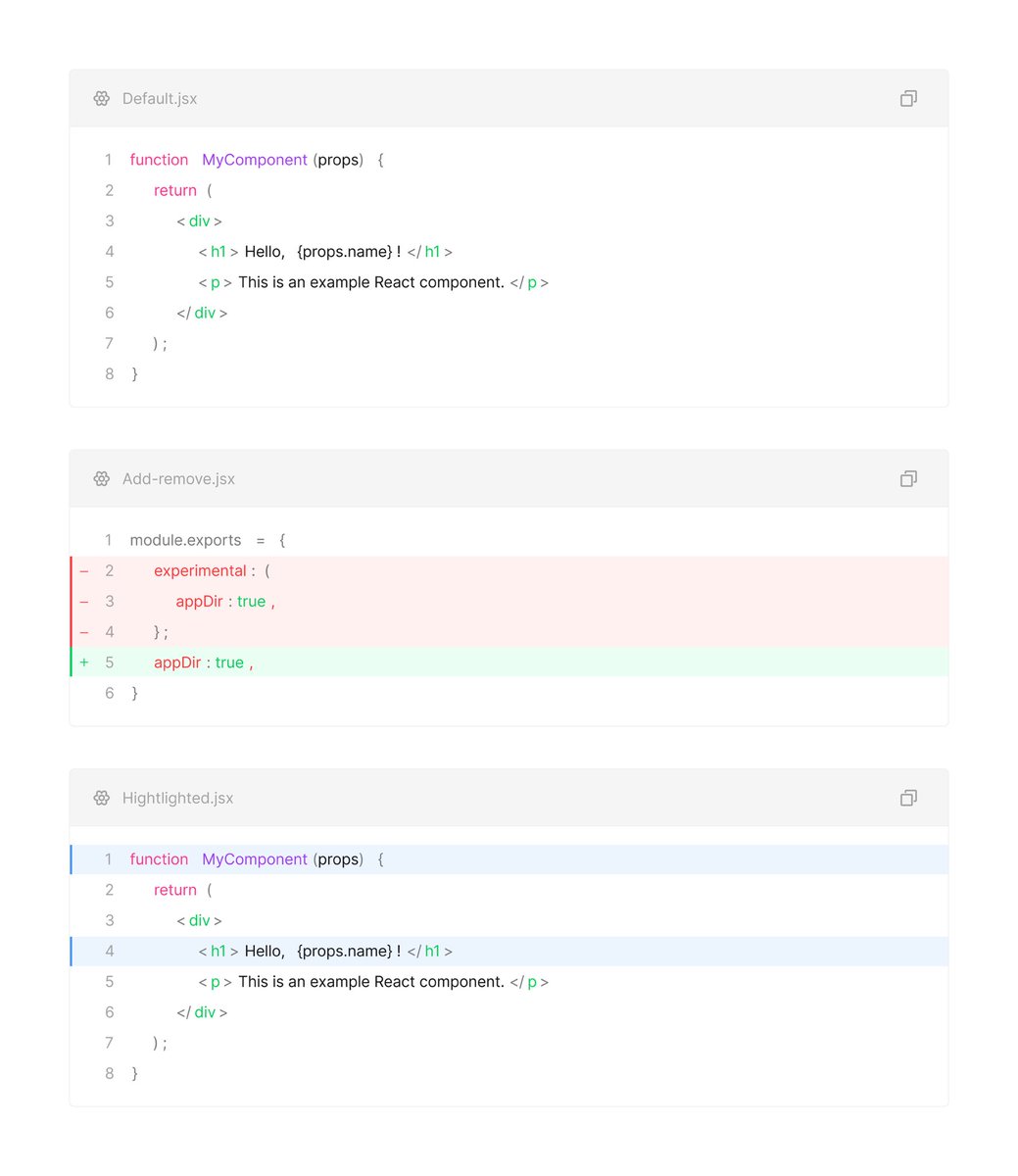Click 'appDir' on removed line 3
1018x1176 pixels.
pos(200,601)
